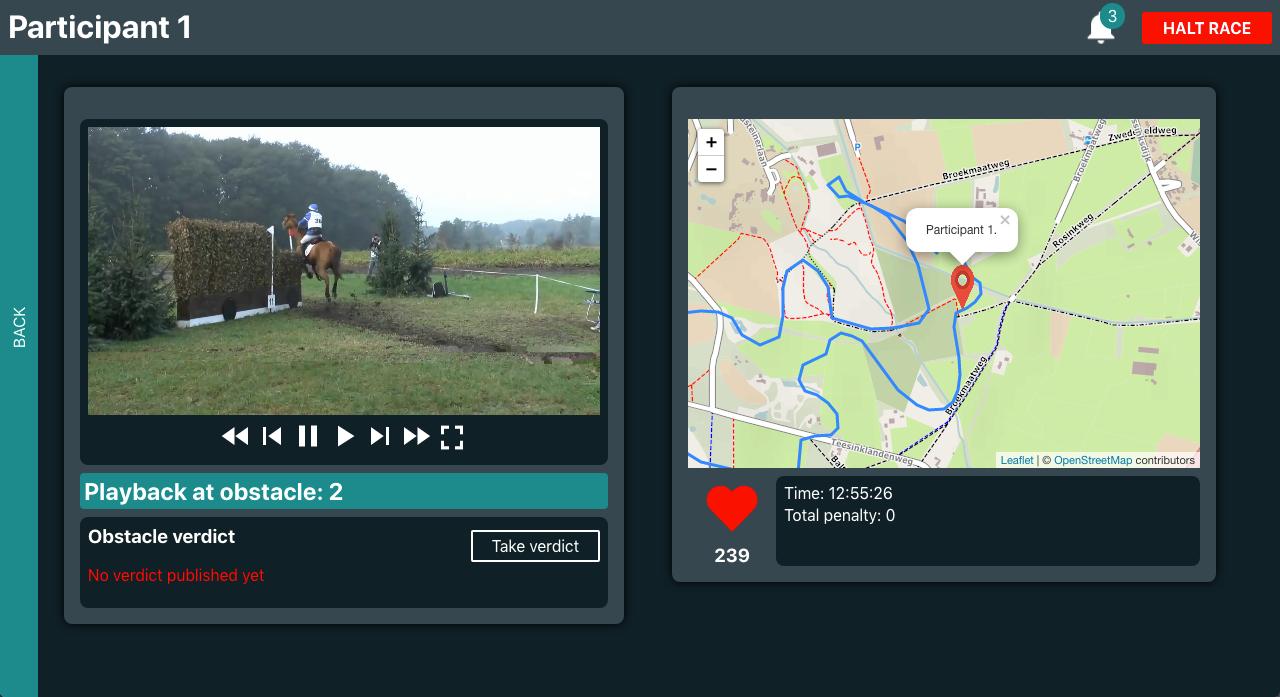Close the Participant 1 map popup

[1005, 220]
